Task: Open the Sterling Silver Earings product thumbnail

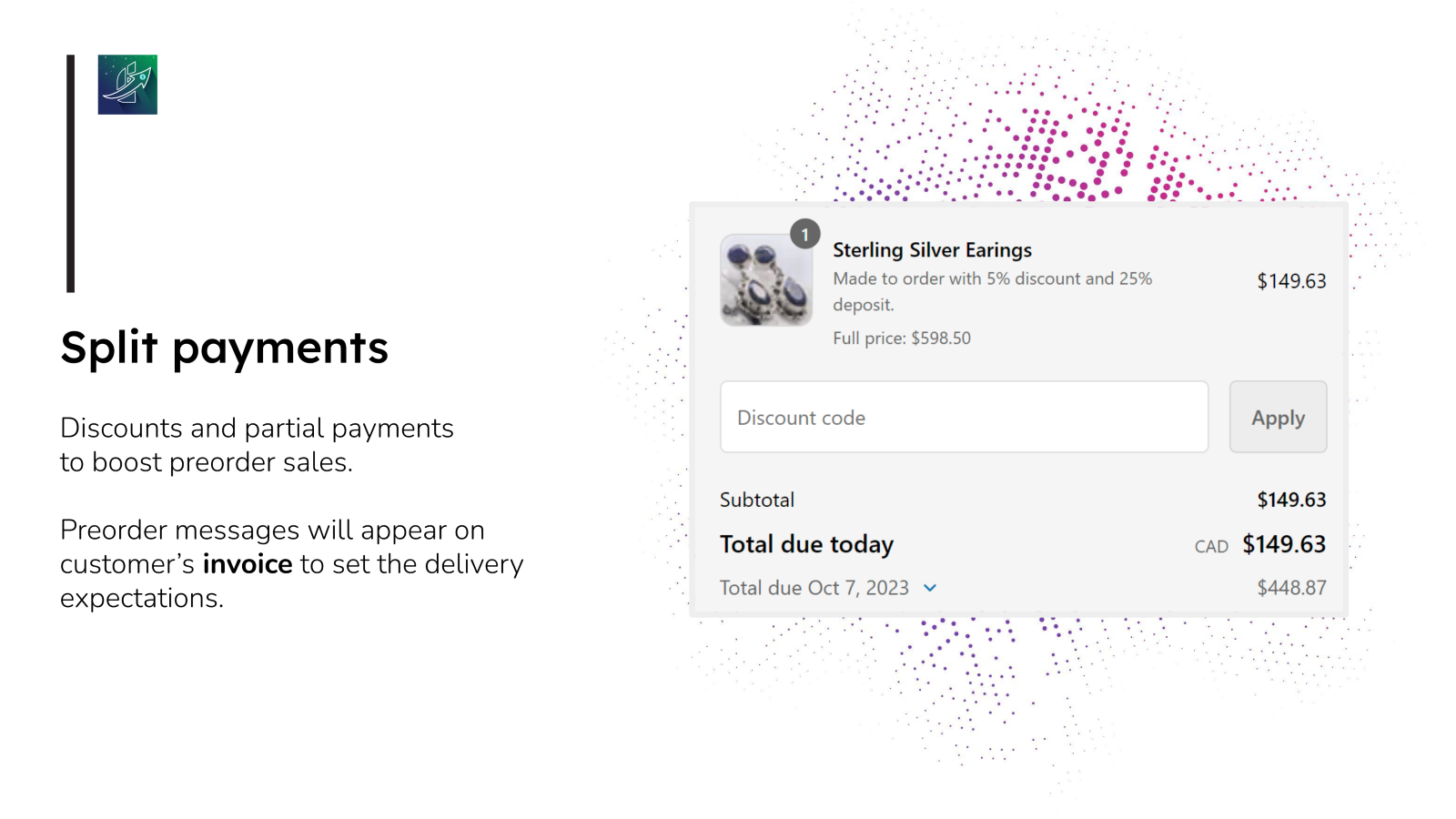Action: point(766,281)
